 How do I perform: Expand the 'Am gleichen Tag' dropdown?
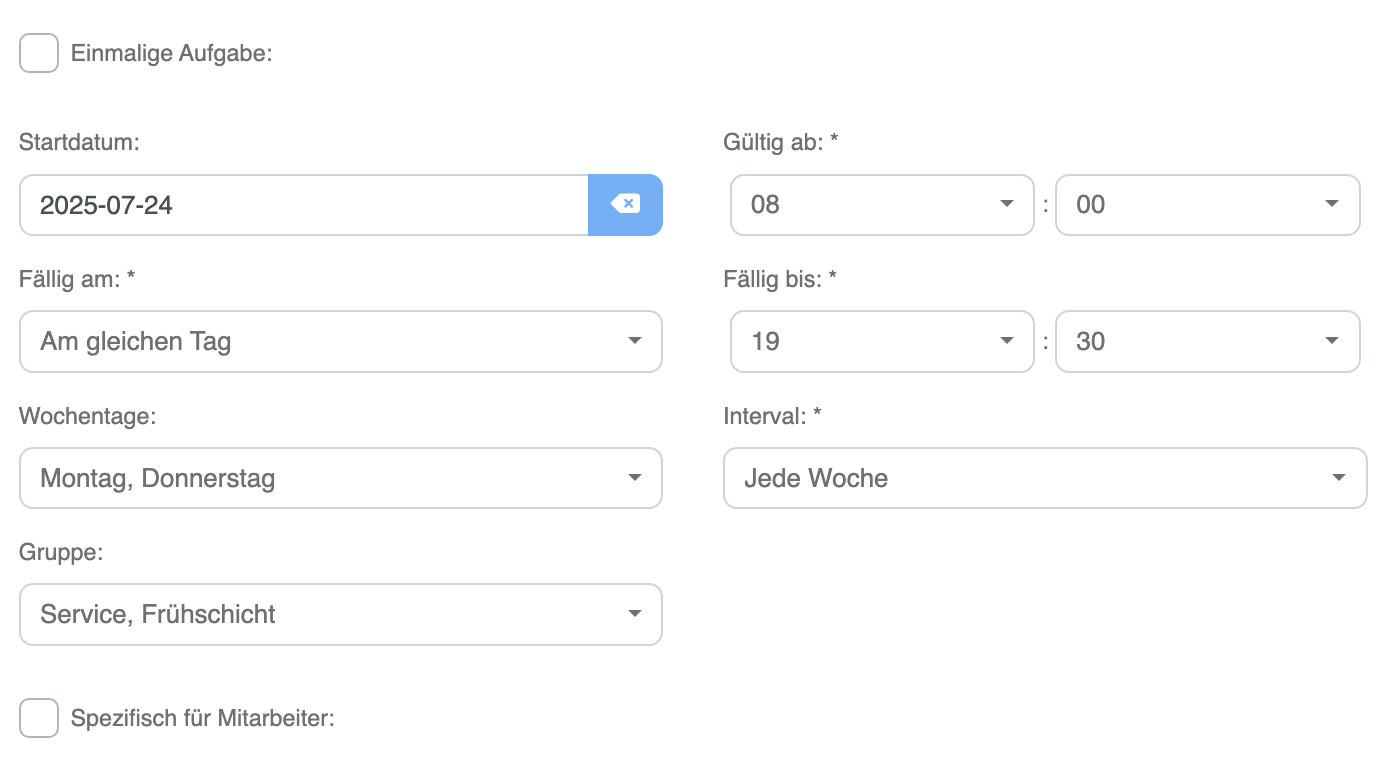tap(341, 341)
